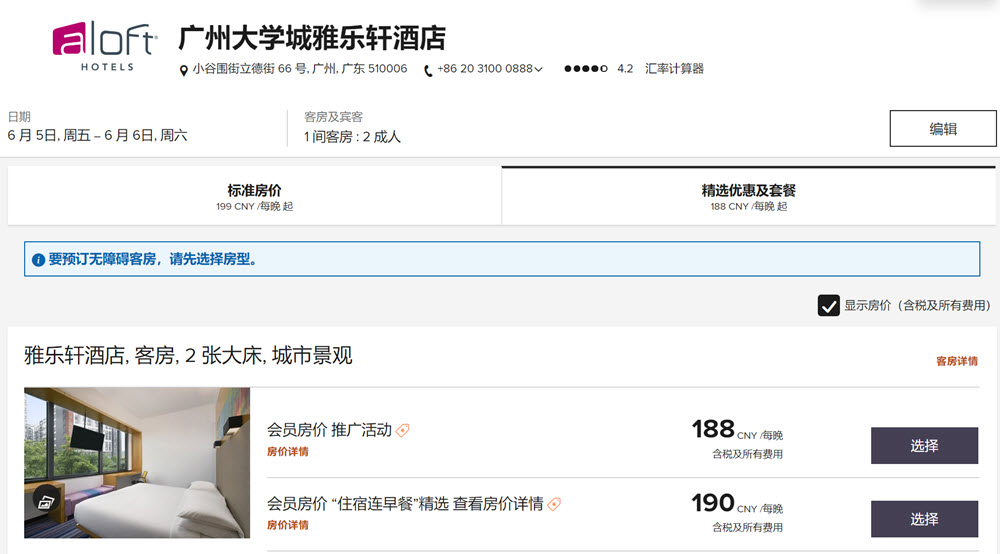The width and height of the screenshot is (1000, 554).
Task: Click the phone icon beside hotel number
Action: (428, 70)
